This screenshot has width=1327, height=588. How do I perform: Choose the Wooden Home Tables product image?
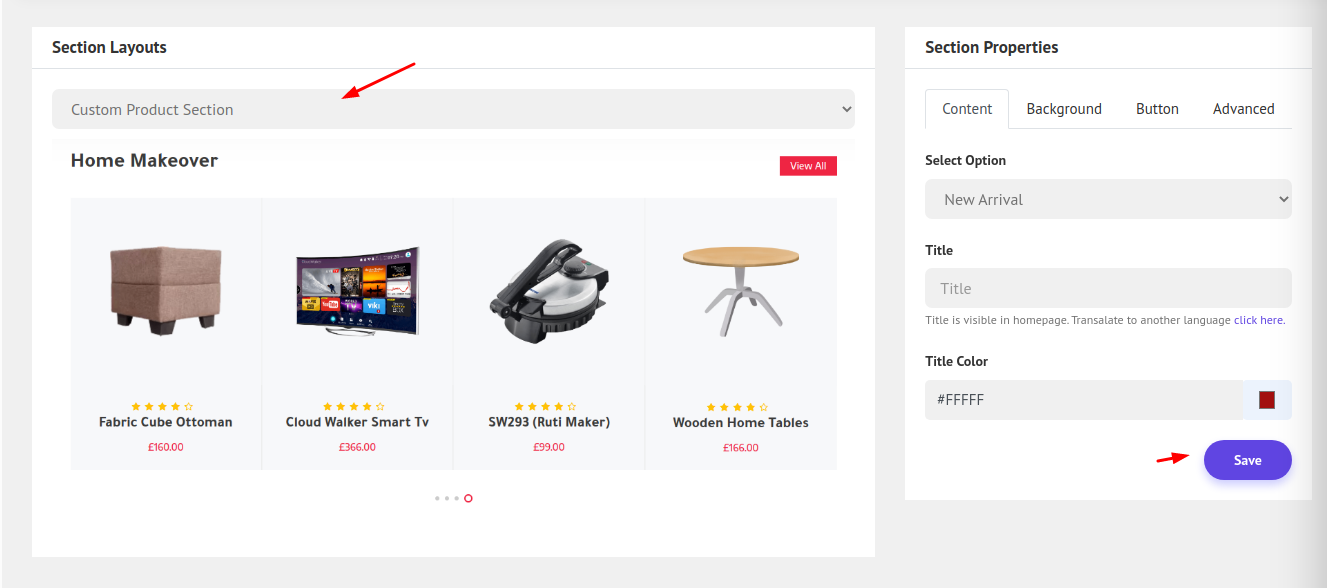(x=740, y=287)
